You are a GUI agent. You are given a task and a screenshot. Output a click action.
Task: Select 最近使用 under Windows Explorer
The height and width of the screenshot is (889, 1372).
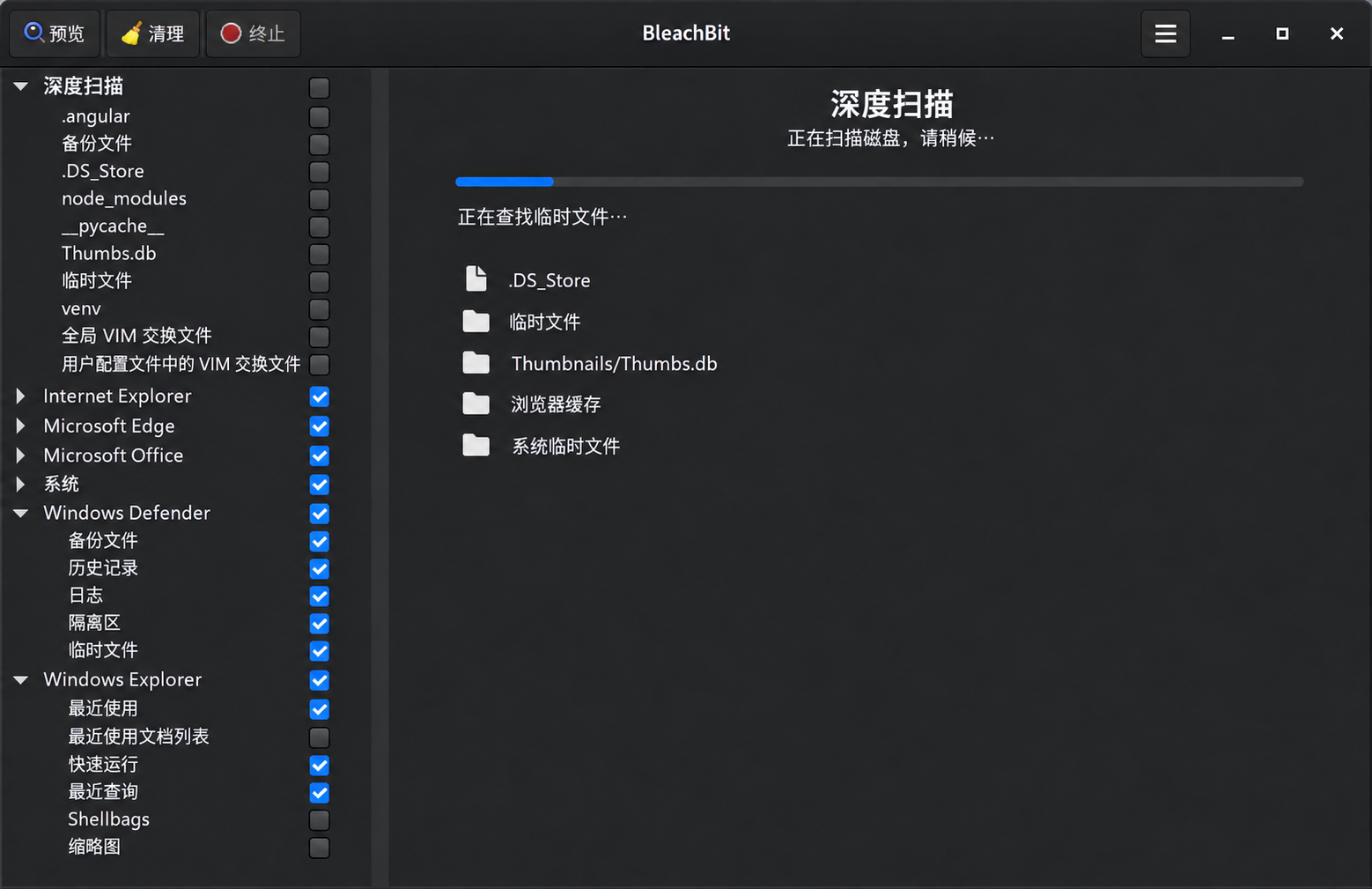point(103,708)
